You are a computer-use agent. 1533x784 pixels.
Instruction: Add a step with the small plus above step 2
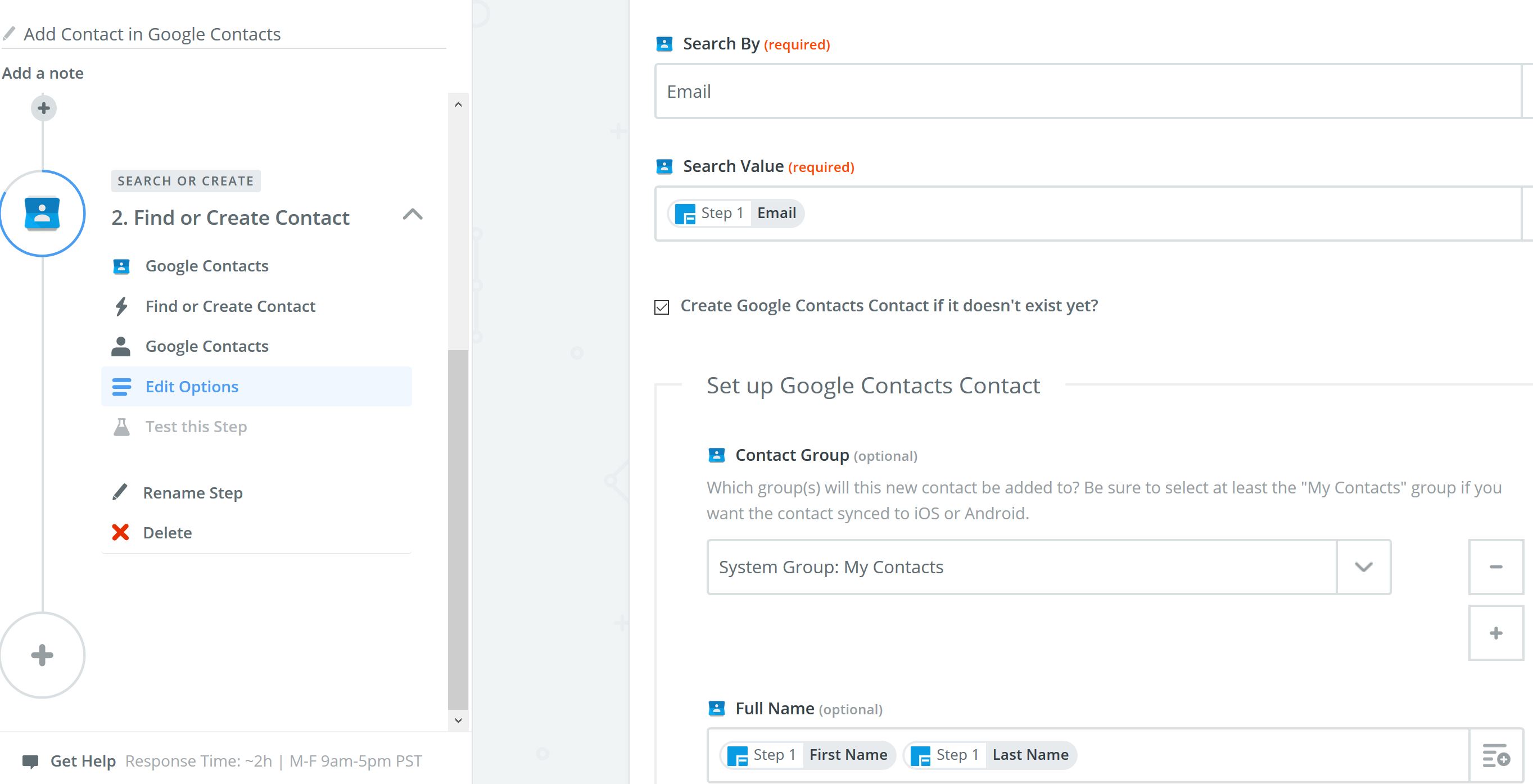click(x=43, y=108)
